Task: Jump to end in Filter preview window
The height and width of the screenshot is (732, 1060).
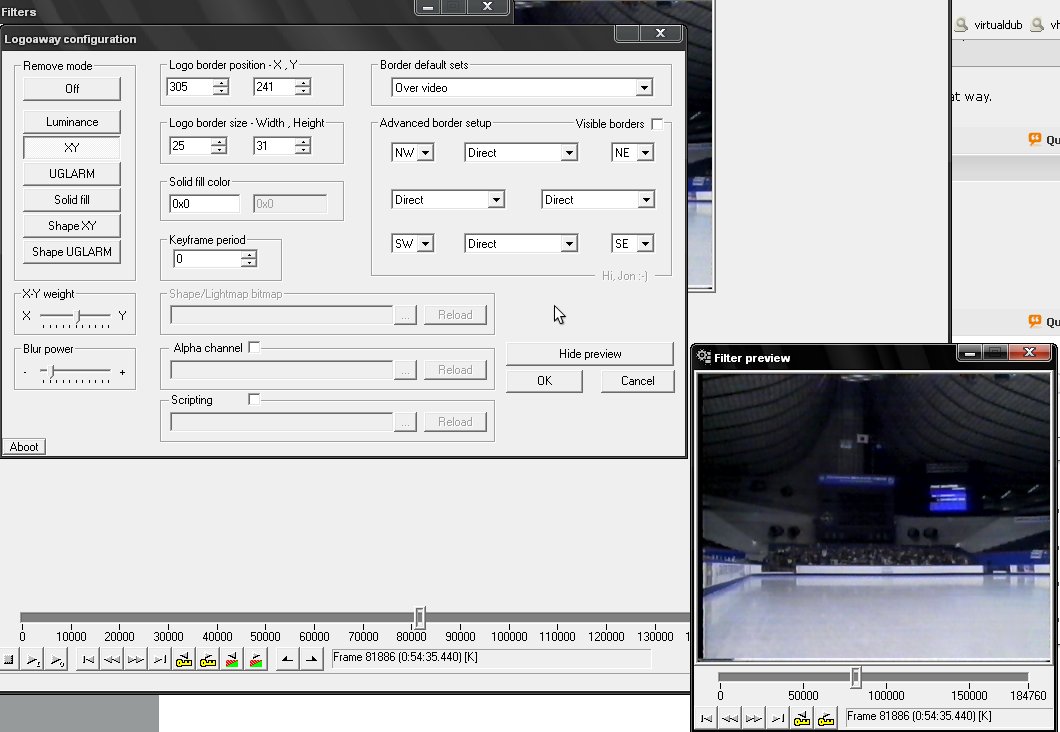Action: click(778, 718)
